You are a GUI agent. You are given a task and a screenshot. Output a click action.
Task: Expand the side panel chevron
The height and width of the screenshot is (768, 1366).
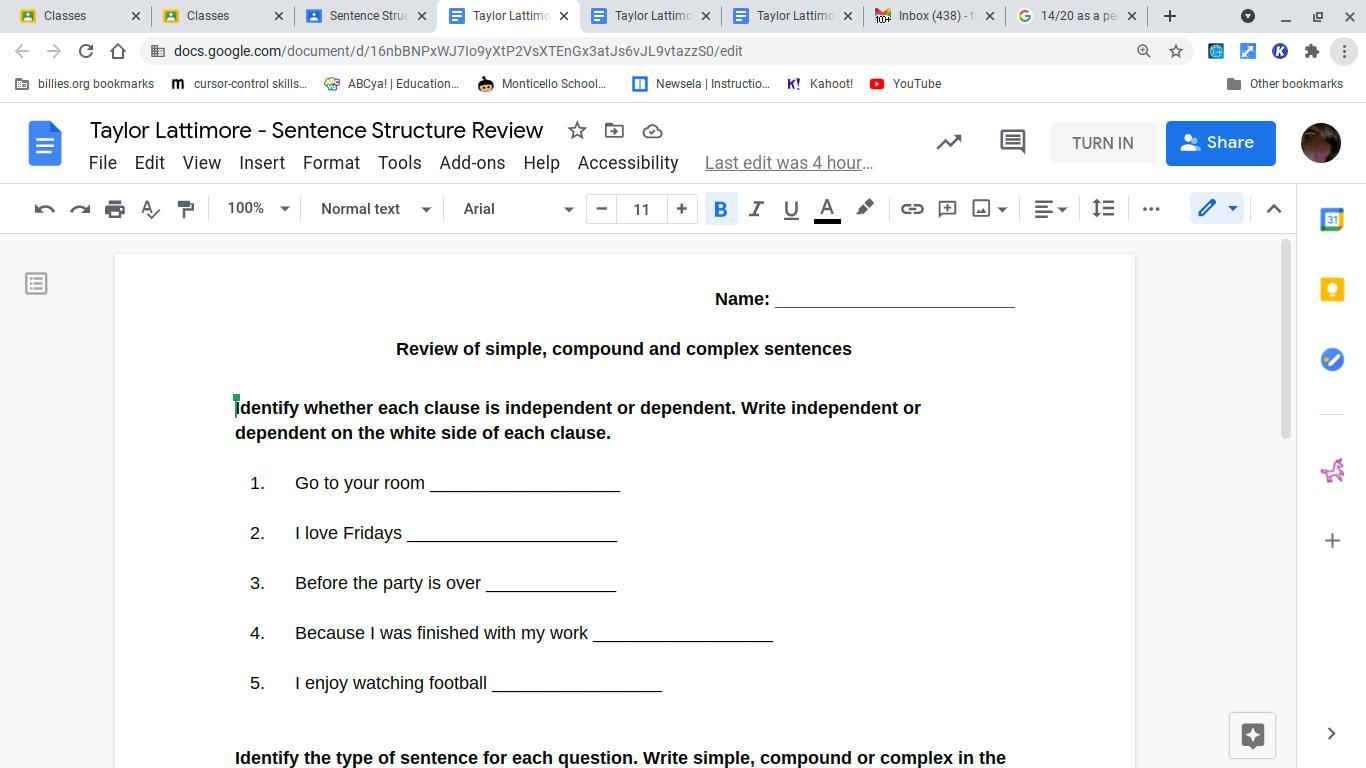[x=1331, y=734]
